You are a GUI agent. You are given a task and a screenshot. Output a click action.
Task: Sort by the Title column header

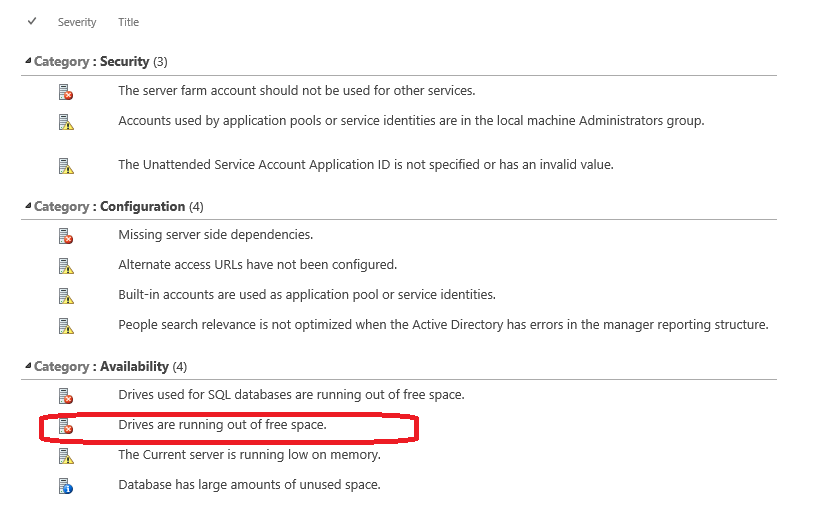(128, 22)
